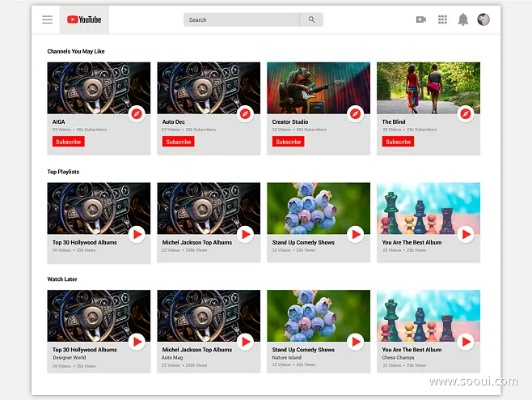Play Chess Champs' You Are The Best Album
Screen dimensions: 532x400
tap(466, 342)
